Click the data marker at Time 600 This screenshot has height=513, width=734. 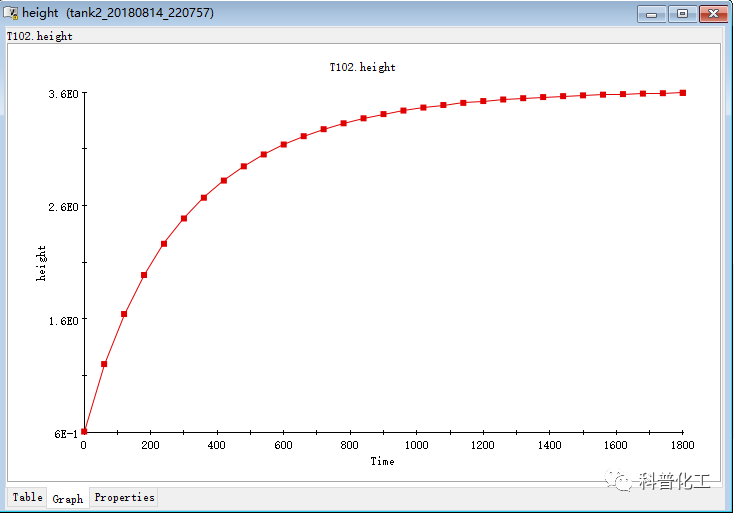284,145
